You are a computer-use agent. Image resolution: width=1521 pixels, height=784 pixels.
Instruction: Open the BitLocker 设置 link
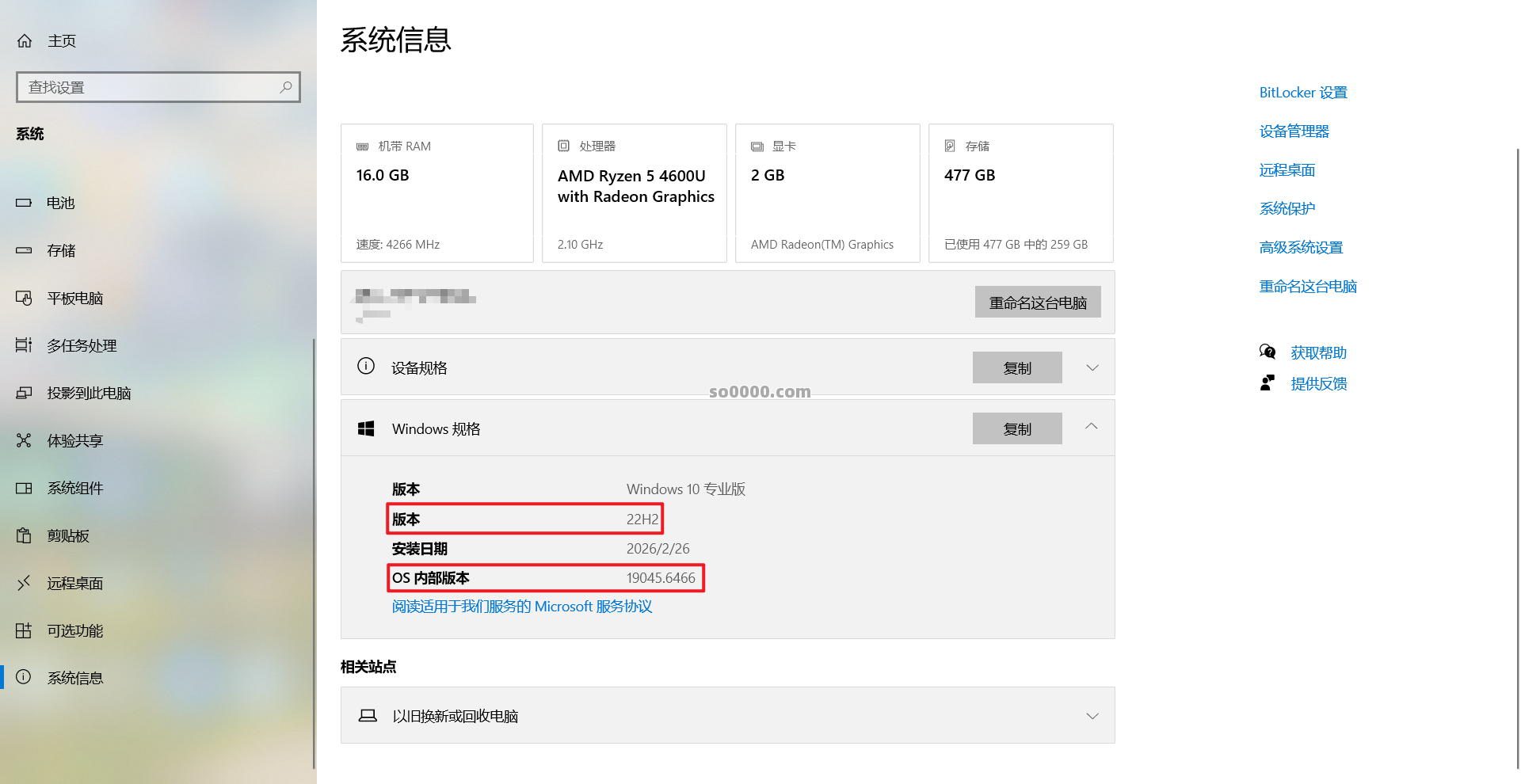pyautogui.click(x=1303, y=93)
